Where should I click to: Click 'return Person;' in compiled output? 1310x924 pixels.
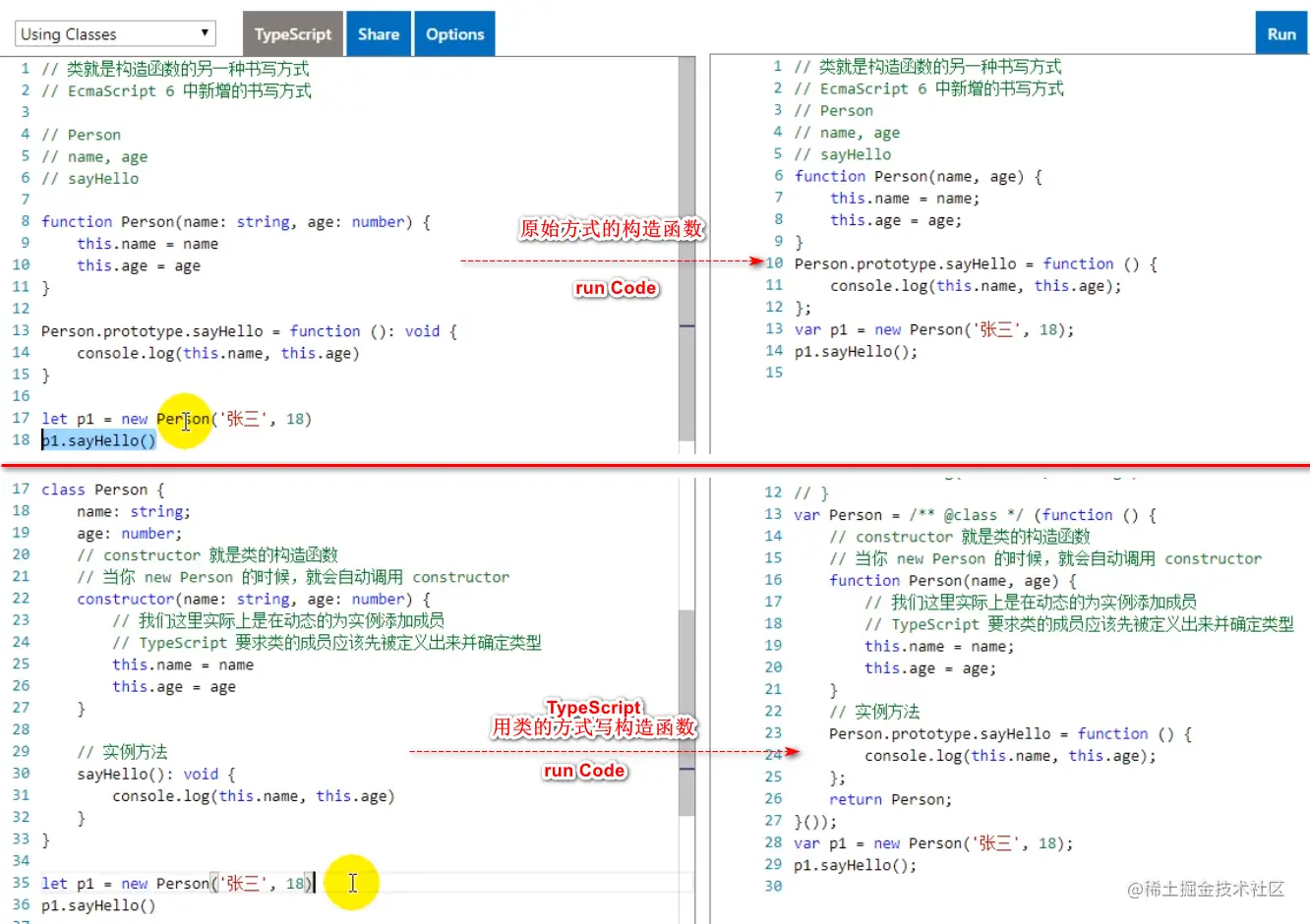point(891,799)
